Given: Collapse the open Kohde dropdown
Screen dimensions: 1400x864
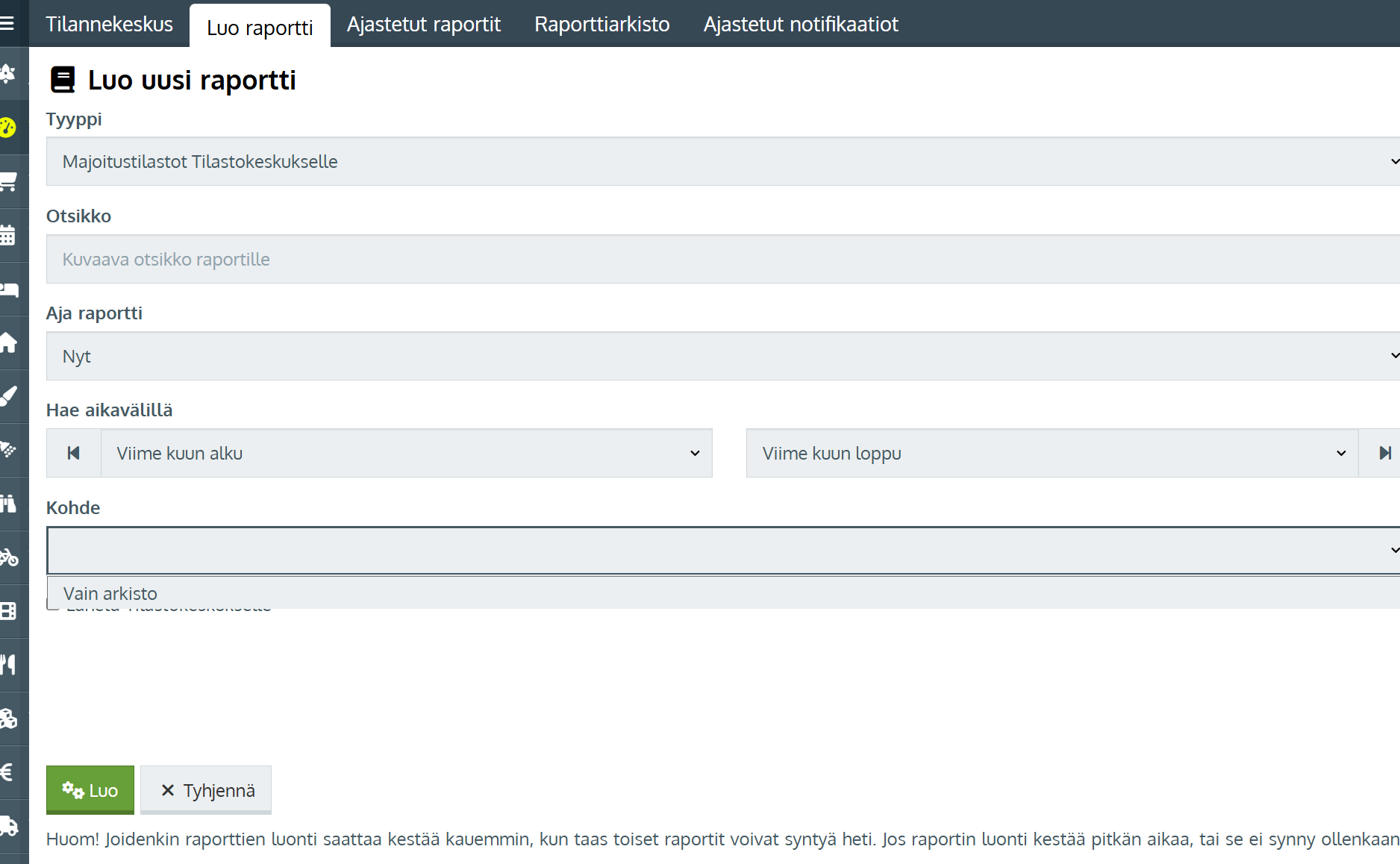Looking at the screenshot, I should click(722, 551).
